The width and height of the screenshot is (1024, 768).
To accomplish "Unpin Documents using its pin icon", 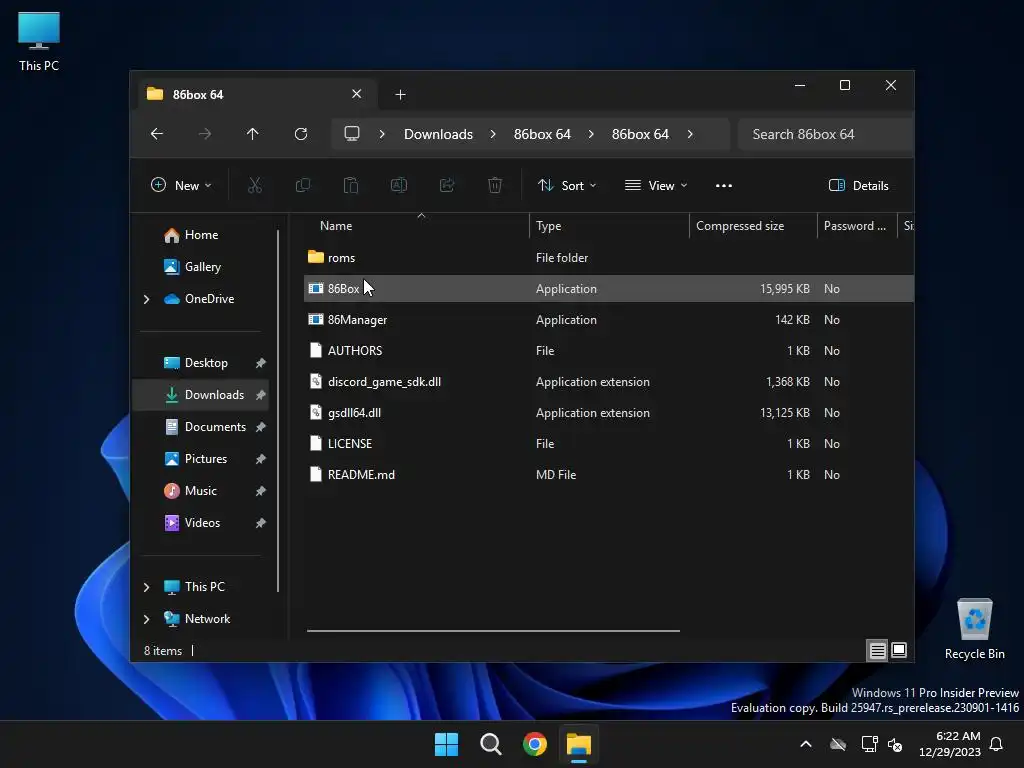I will point(261,427).
